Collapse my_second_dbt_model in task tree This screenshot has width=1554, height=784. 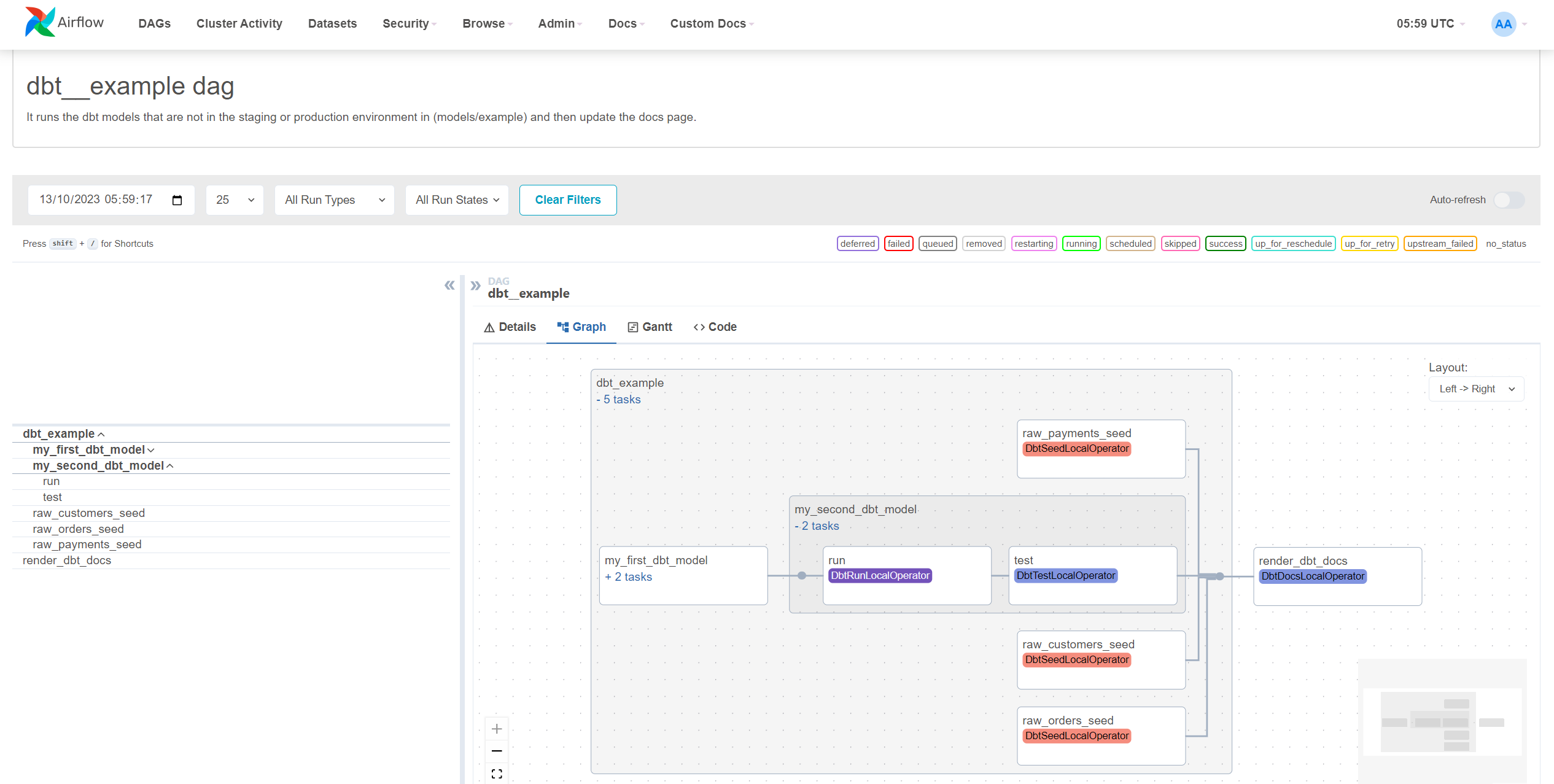pyautogui.click(x=103, y=465)
